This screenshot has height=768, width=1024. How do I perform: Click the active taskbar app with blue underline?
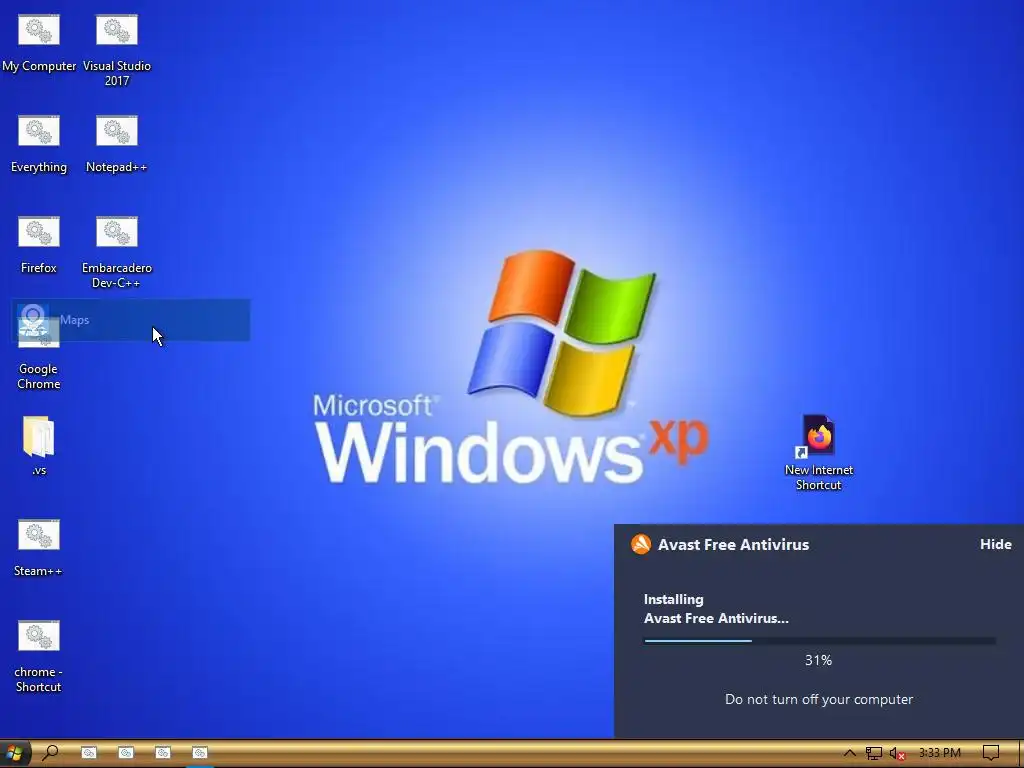coord(200,753)
